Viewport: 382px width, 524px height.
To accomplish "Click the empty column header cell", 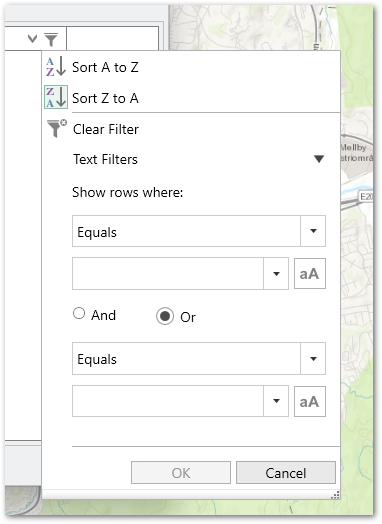I will click(113, 38).
